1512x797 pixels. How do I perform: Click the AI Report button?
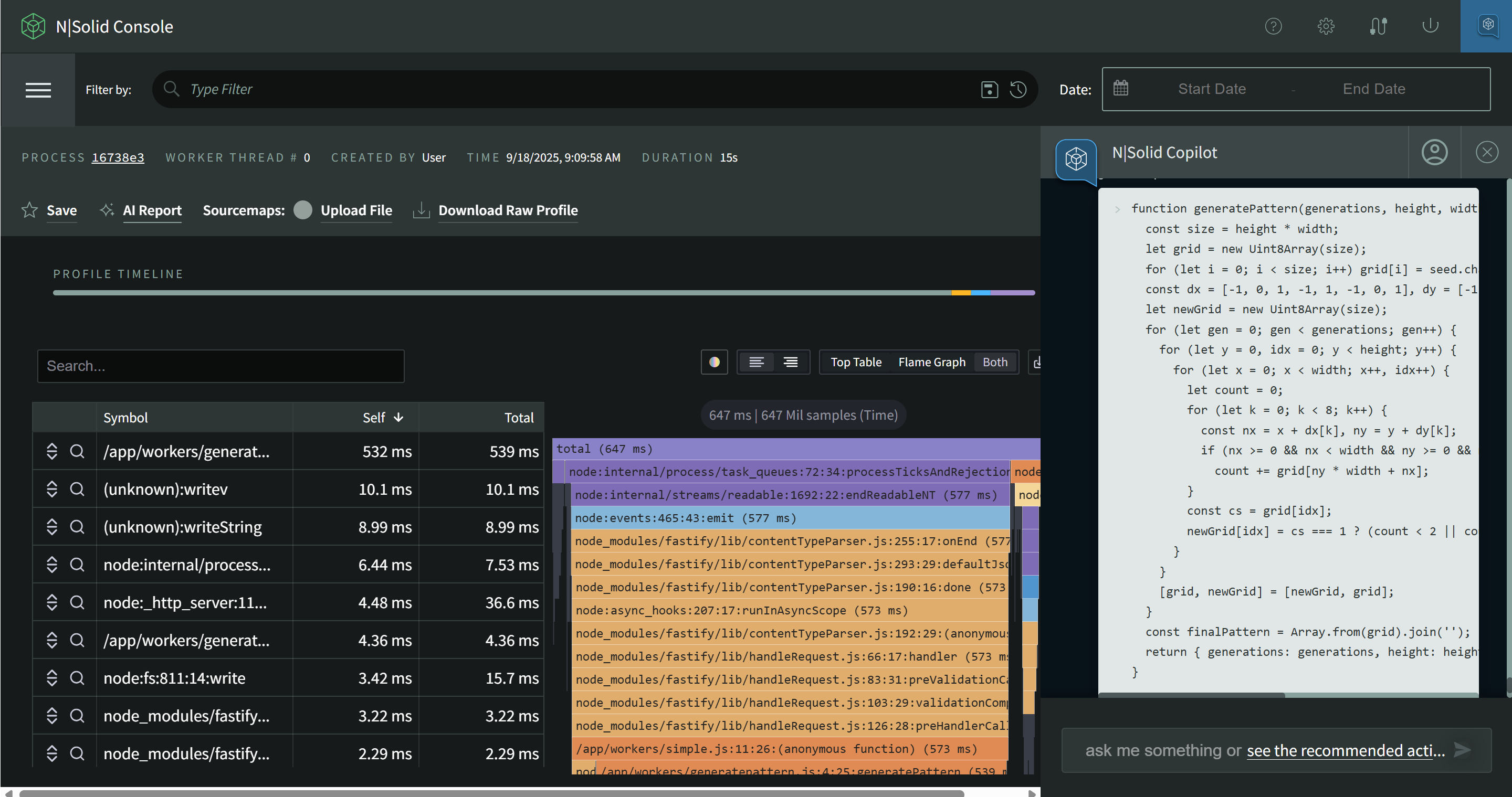(151, 210)
